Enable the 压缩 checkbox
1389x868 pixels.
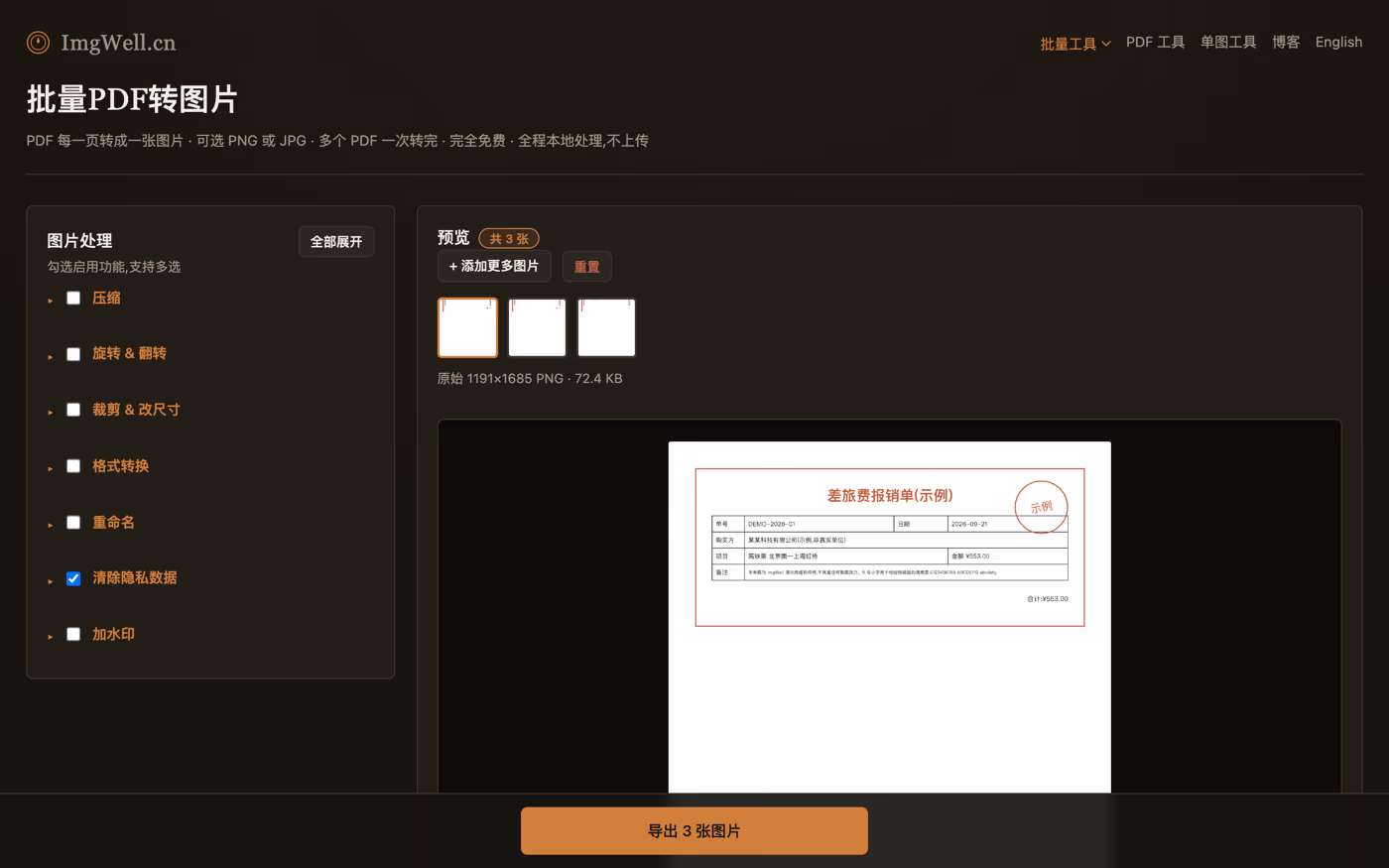click(73, 298)
